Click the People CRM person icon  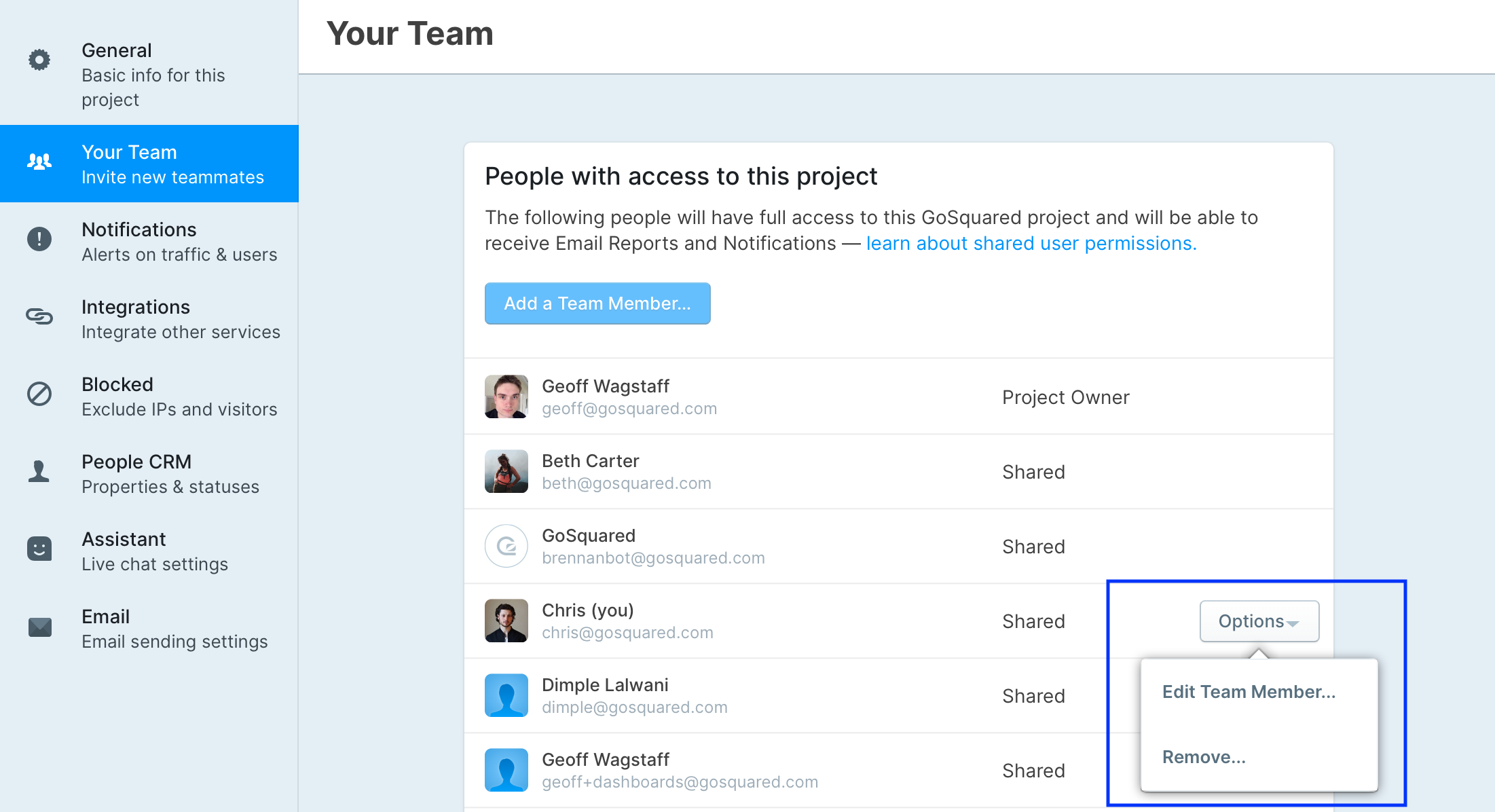(39, 471)
